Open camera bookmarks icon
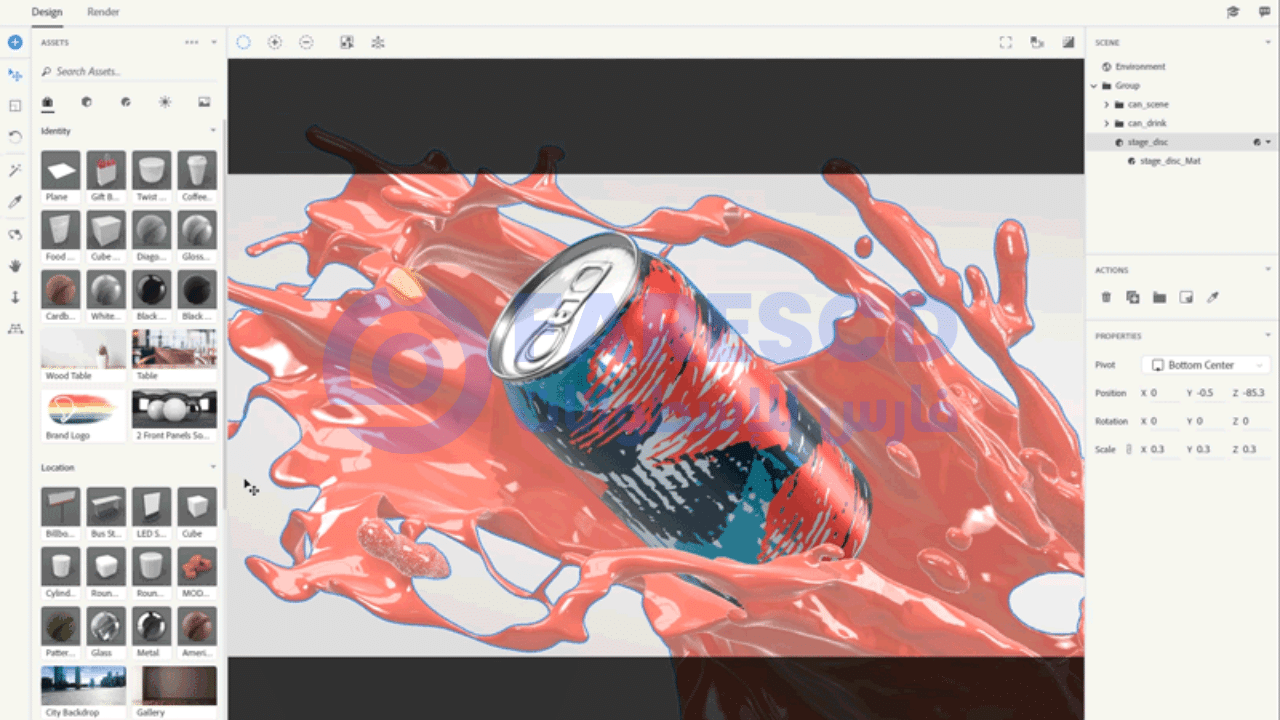 point(1037,42)
